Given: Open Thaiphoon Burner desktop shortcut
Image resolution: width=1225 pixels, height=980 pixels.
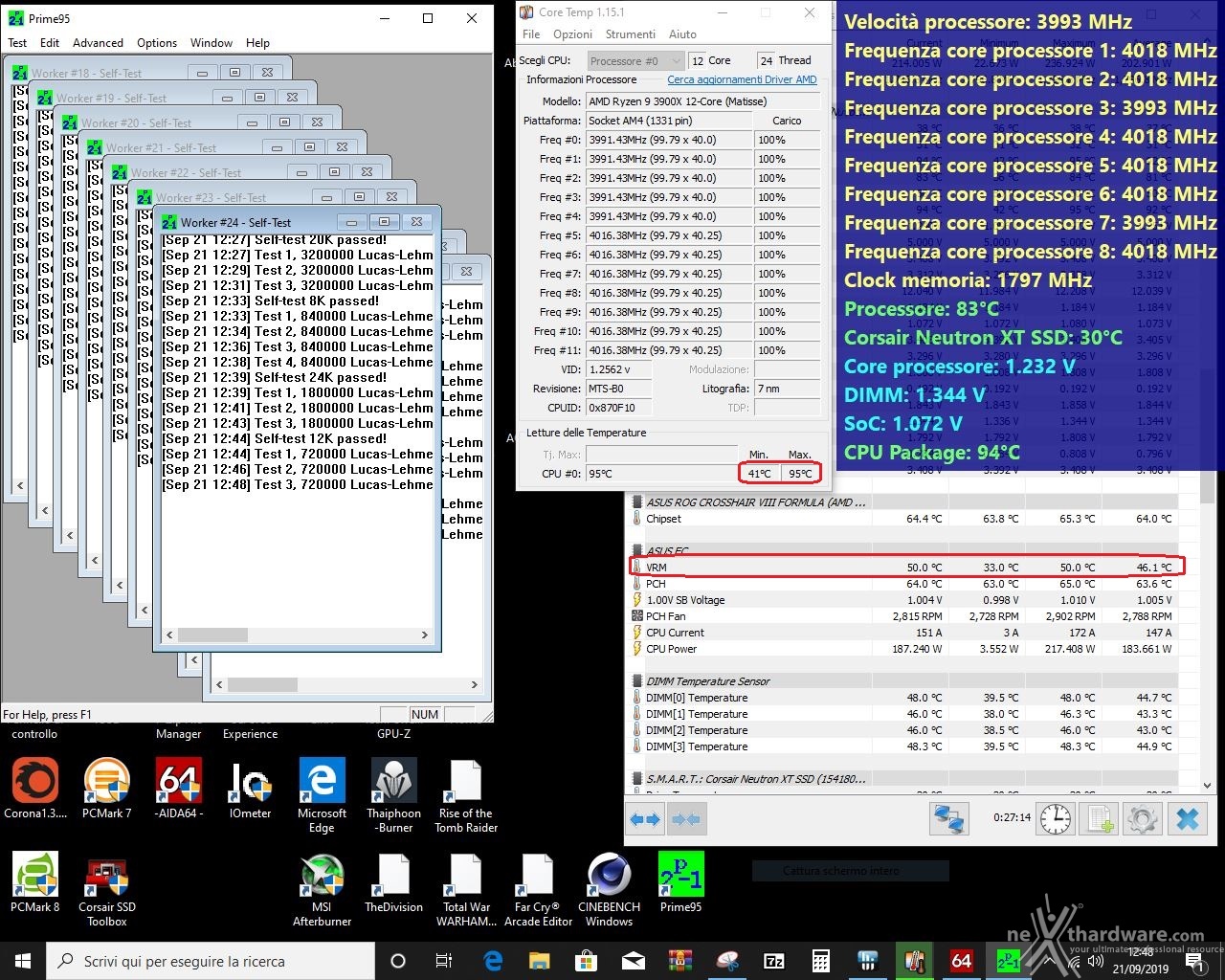Looking at the screenshot, I should (393, 794).
